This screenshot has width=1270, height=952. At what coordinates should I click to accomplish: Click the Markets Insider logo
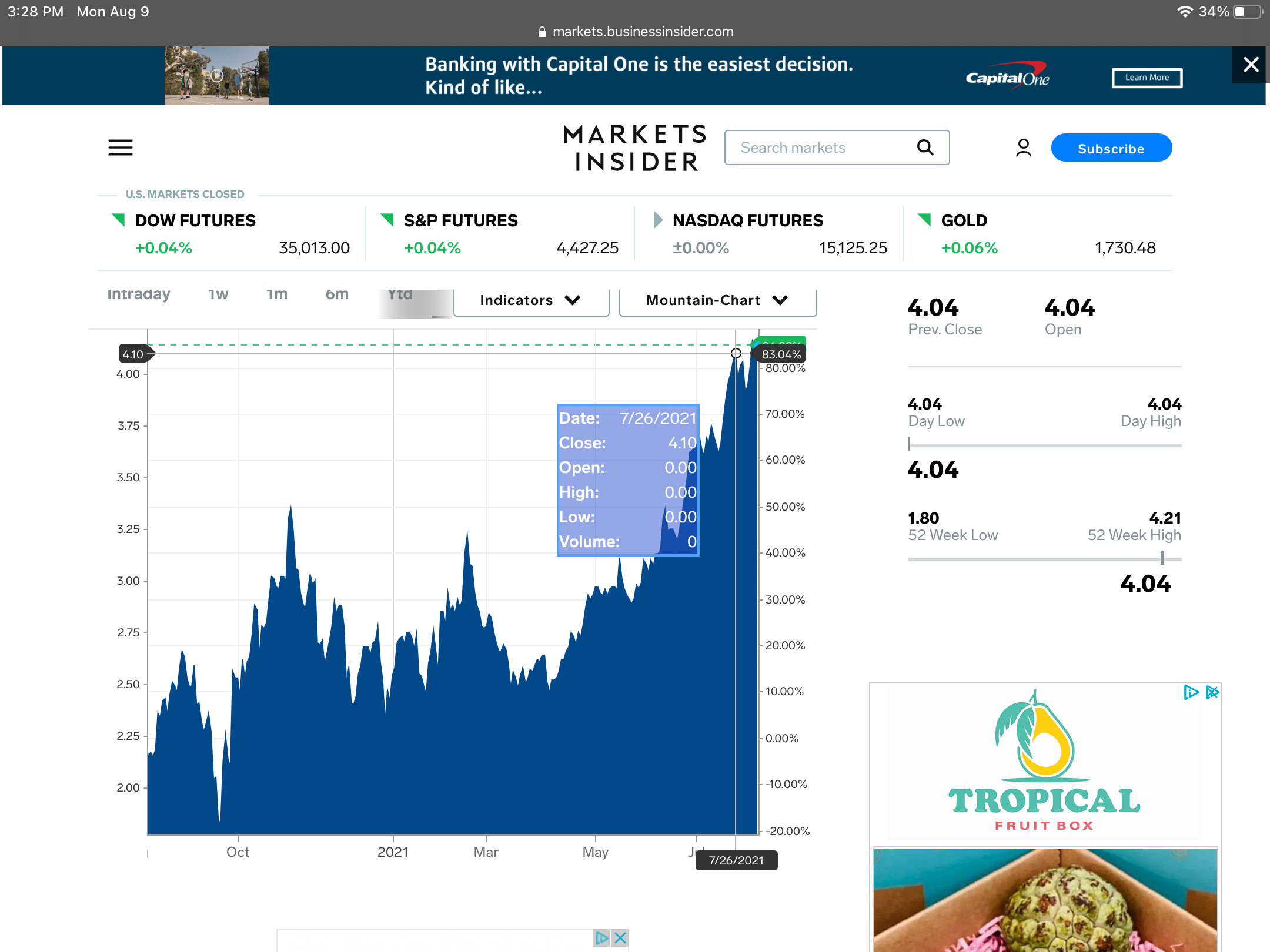(x=635, y=148)
